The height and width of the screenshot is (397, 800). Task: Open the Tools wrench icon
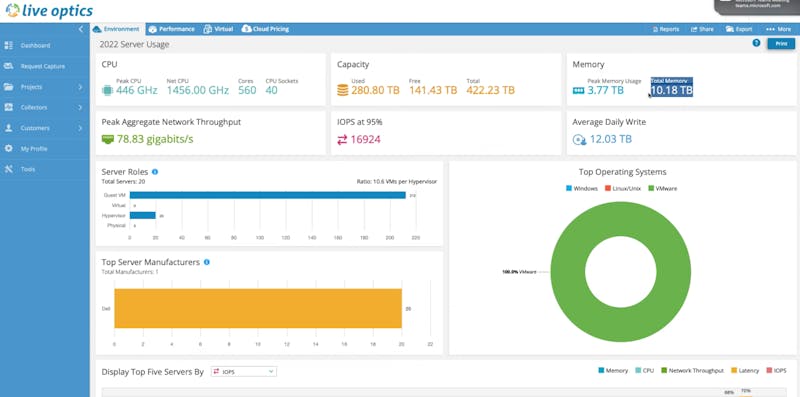click(x=8, y=169)
